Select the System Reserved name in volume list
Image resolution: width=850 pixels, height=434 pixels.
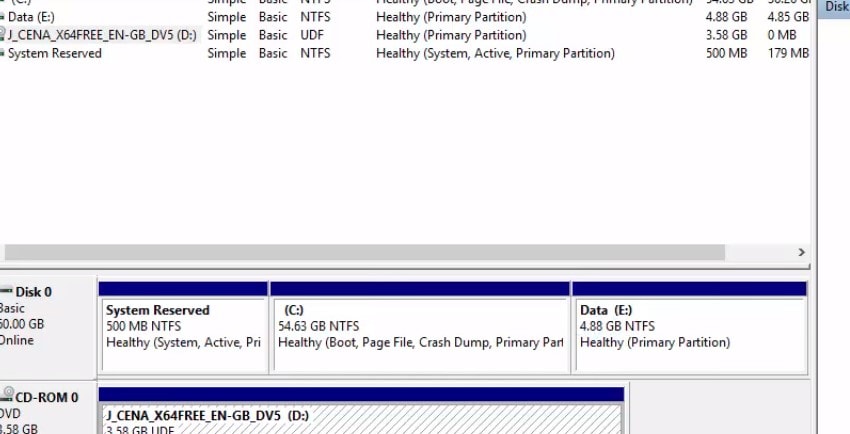pyautogui.click(x=54, y=53)
